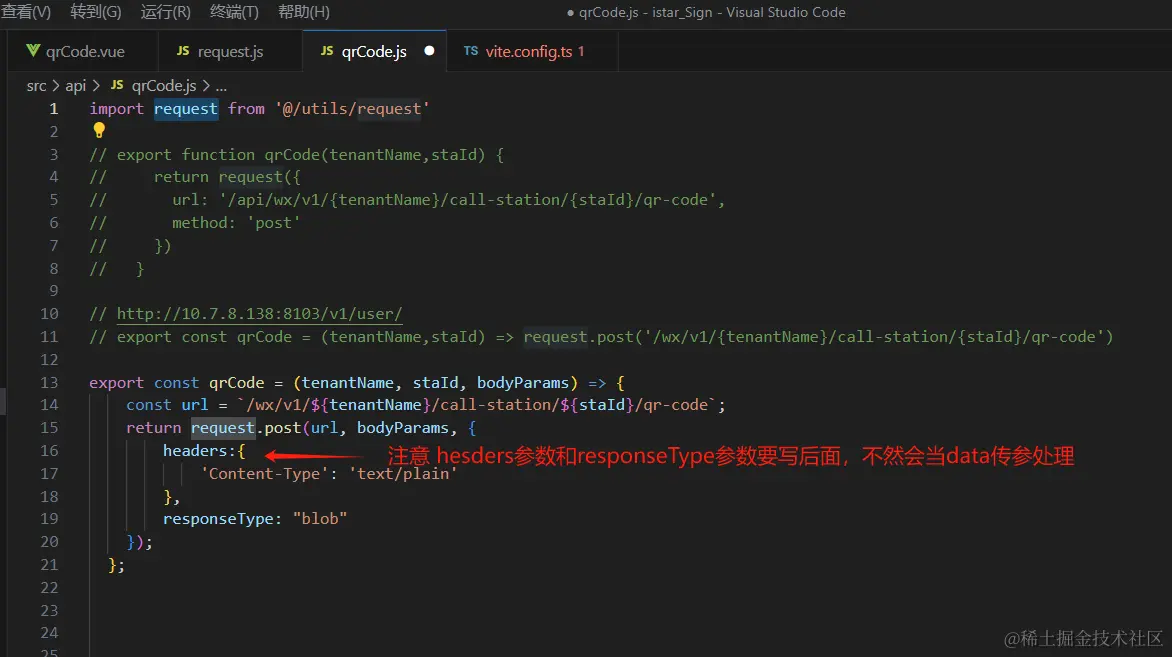Image resolution: width=1172 pixels, height=657 pixels.
Task: Click the 'return' keyword on line 15
Action: coord(154,428)
